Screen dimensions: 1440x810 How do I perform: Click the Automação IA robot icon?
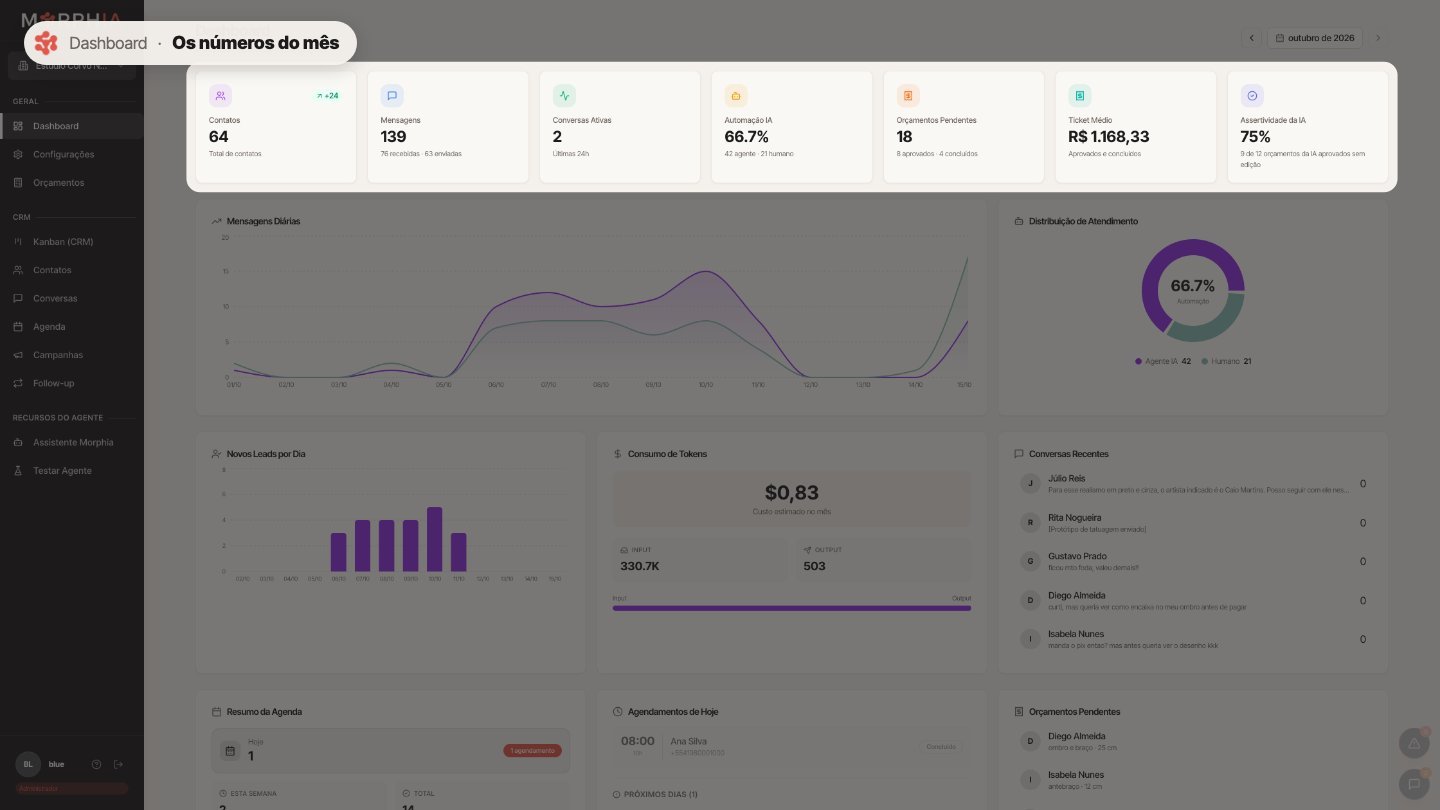pos(736,96)
